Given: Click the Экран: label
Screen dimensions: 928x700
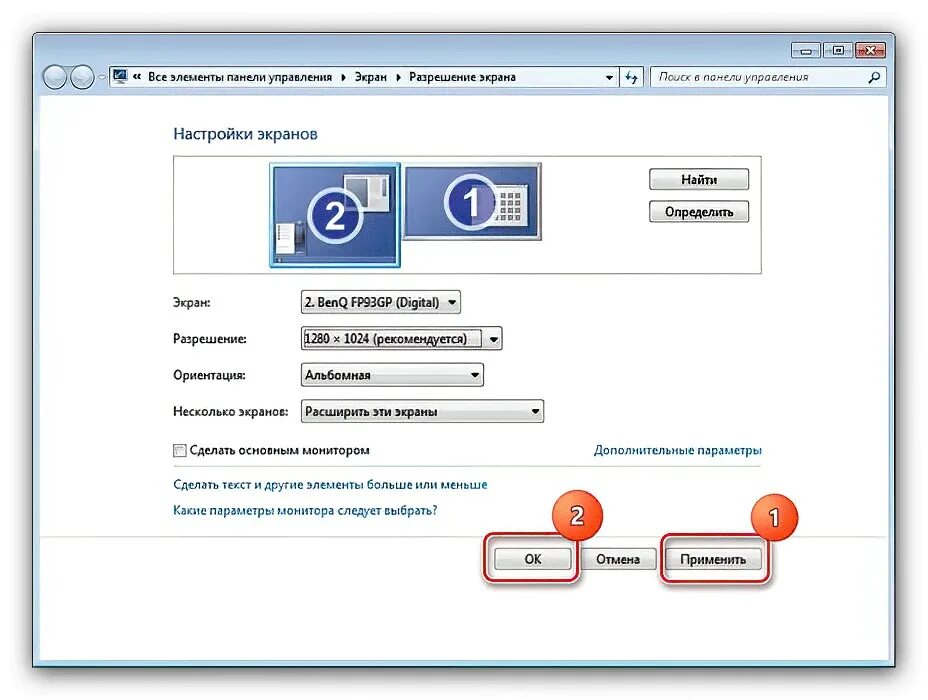Looking at the screenshot, I should pyautogui.click(x=191, y=302).
